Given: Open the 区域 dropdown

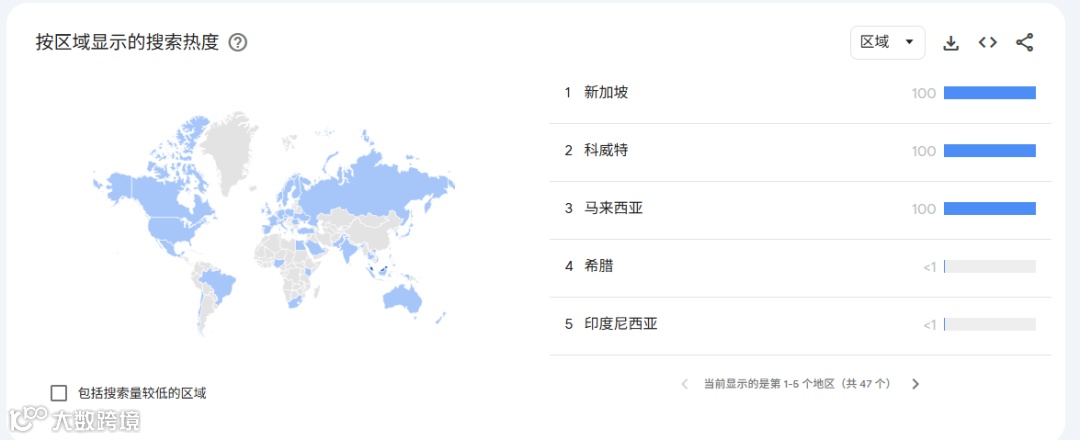Looking at the screenshot, I should click(x=887, y=42).
